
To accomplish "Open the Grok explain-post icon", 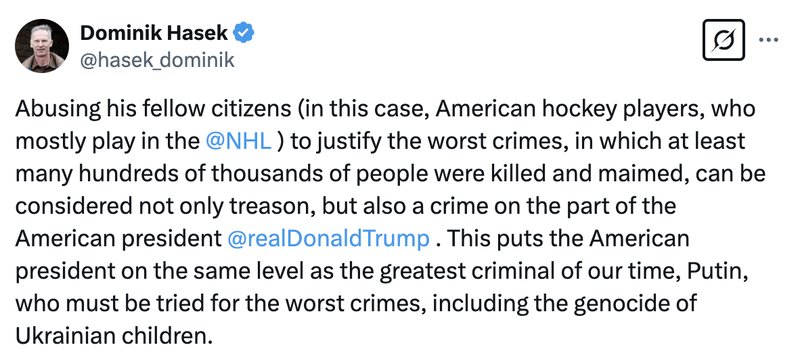I will 723,40.
